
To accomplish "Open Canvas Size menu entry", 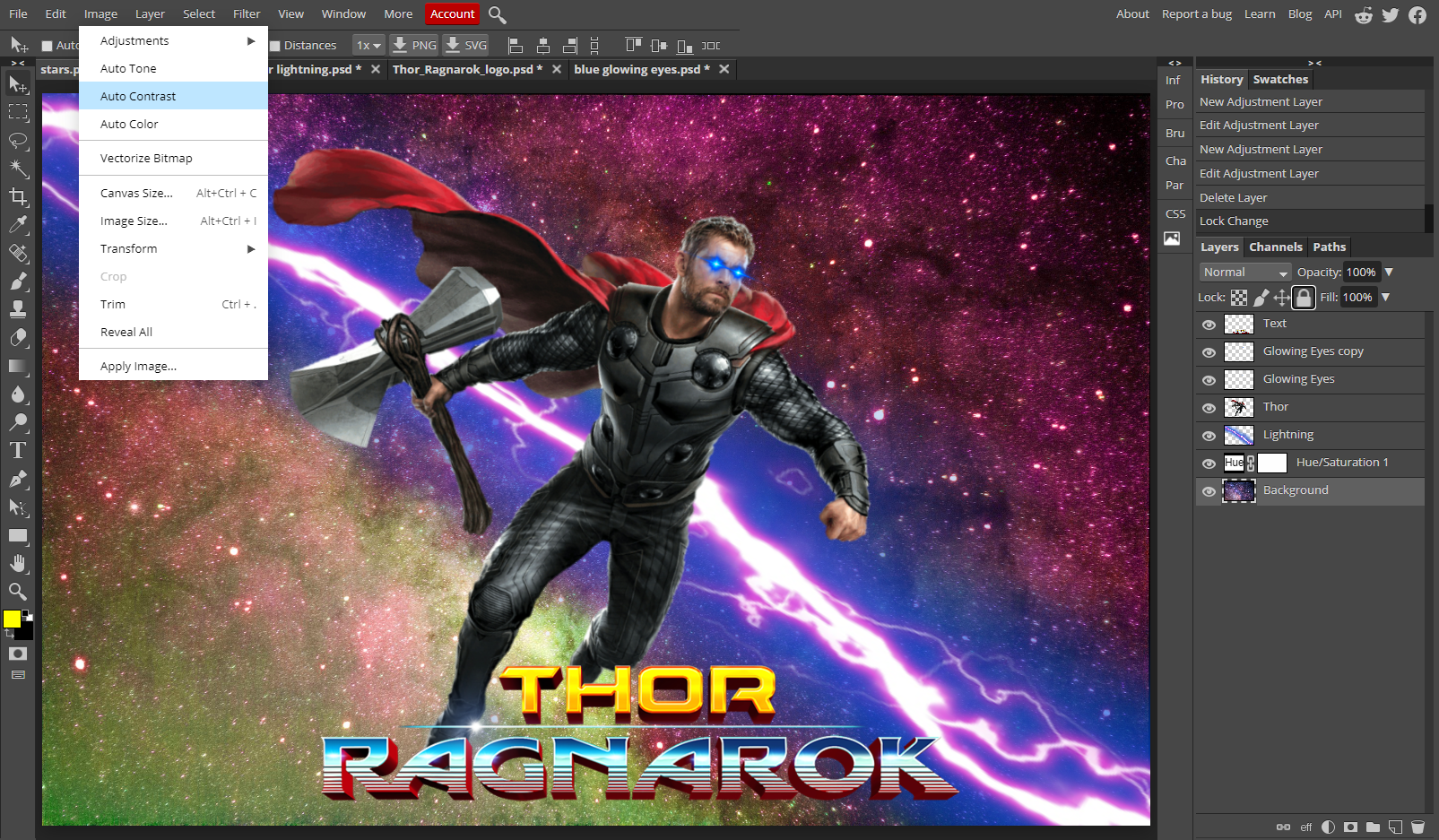I will (173, 193).
